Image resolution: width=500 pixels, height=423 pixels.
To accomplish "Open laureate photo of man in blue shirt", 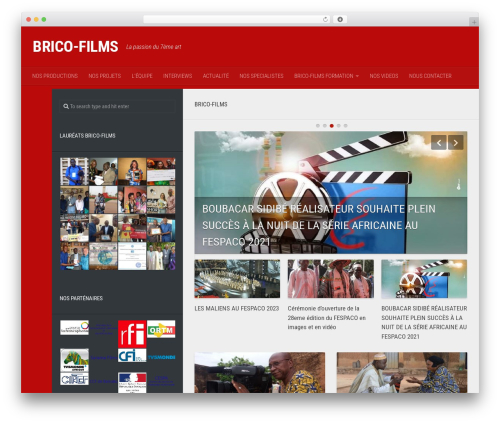I will pyautogui.click(x=74, y=171).
